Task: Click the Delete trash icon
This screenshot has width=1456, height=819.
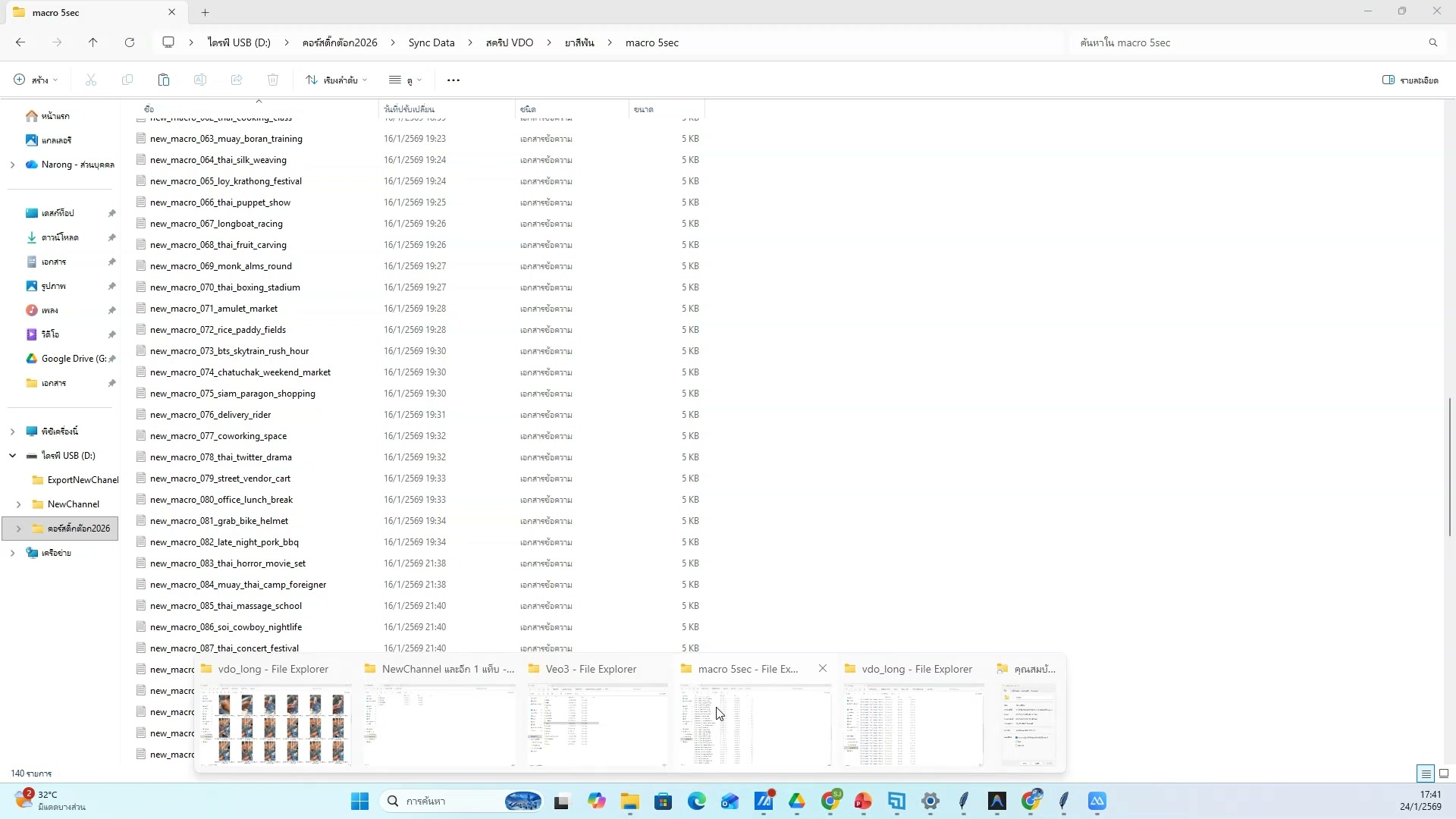Action: coord(273,80)
